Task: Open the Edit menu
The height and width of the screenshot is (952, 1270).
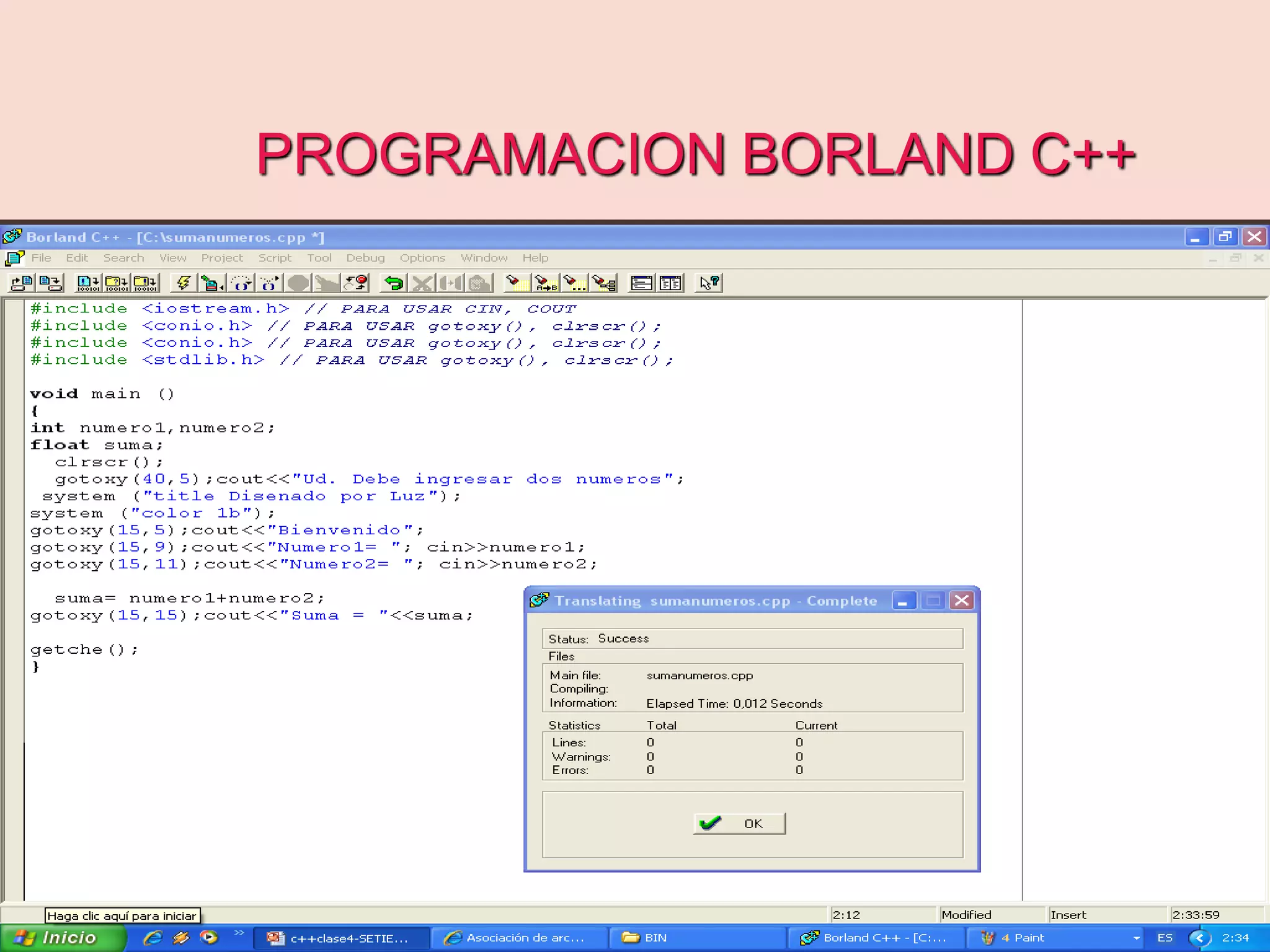Action: pyautogui.click(x=77, y=258)
